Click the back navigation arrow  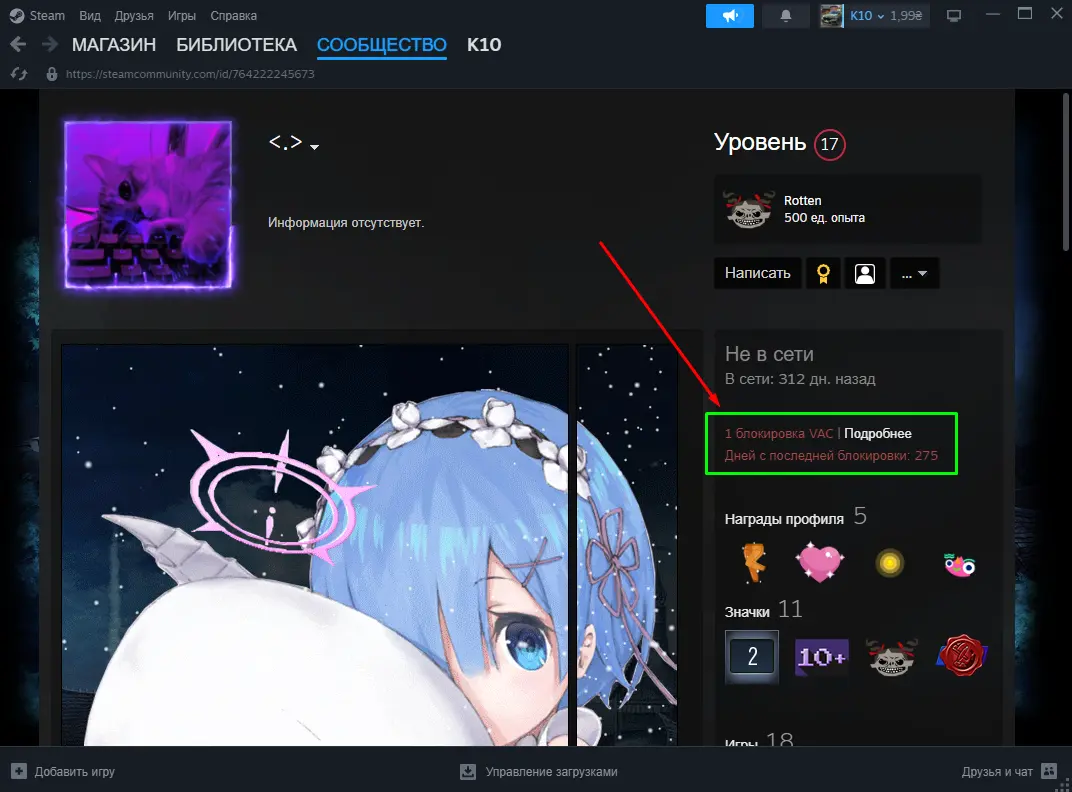pos(18,45)
